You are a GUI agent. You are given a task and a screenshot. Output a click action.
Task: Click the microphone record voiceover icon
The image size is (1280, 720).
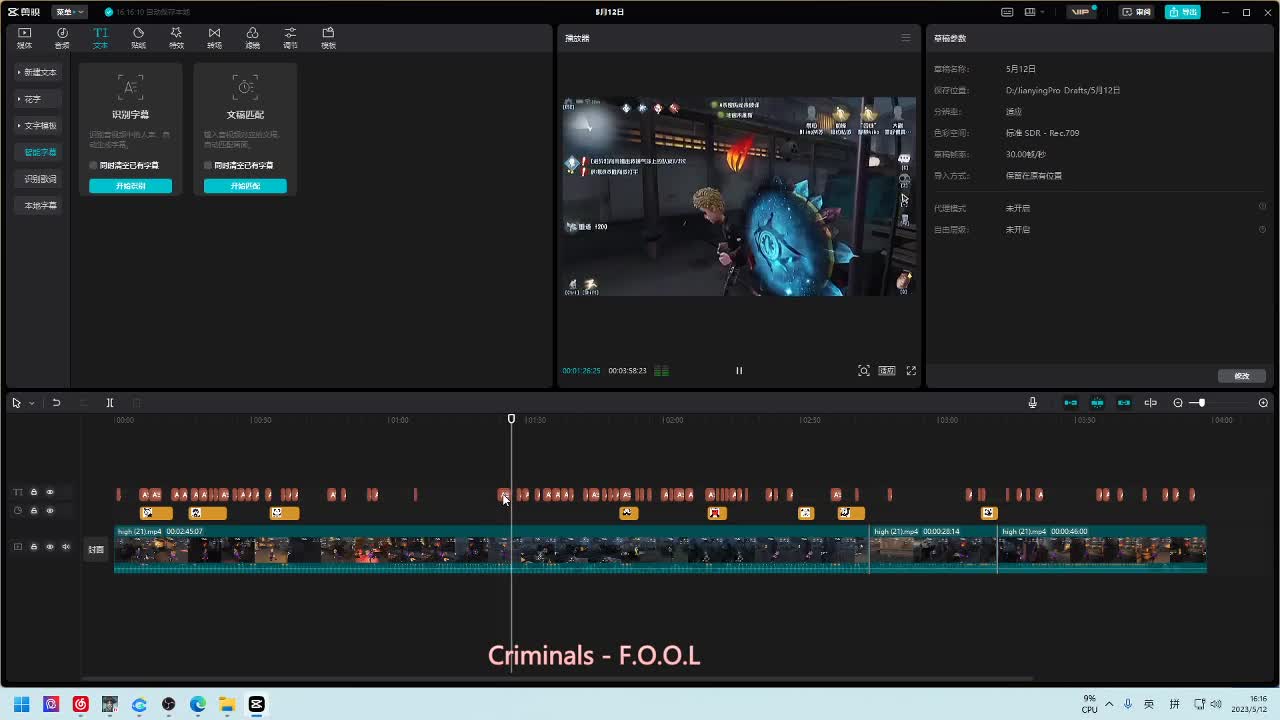(x=1032, y=403)
